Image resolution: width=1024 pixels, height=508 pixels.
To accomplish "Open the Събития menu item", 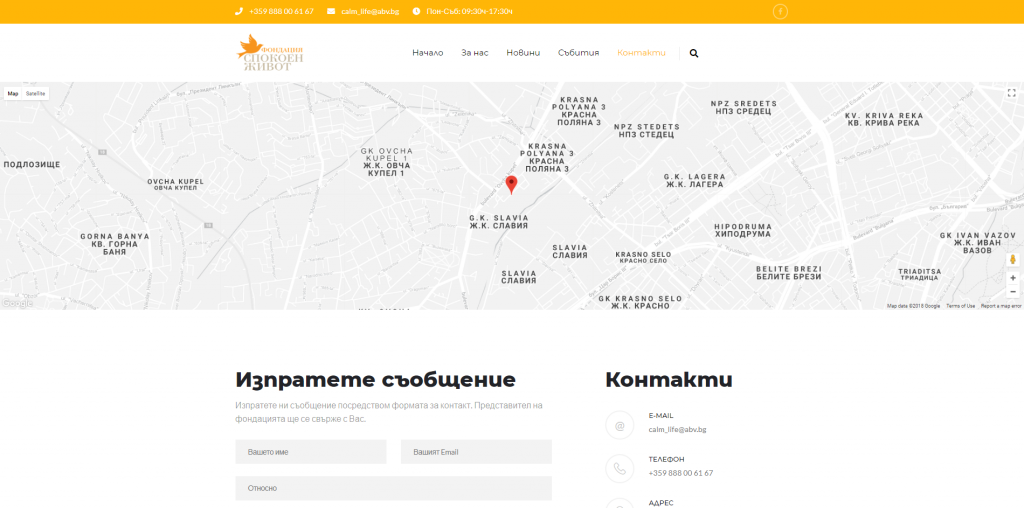I will pyautogui.click(x=579, y=53).
